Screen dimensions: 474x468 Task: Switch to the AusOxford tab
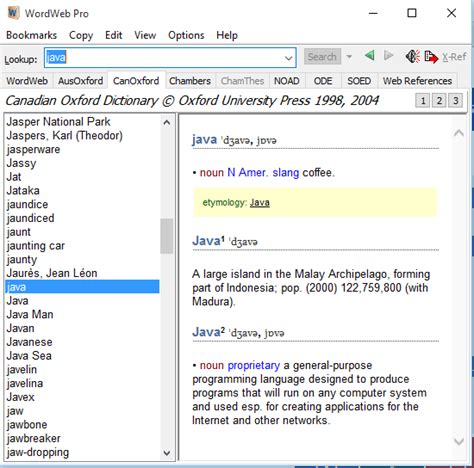pos(80,81)
